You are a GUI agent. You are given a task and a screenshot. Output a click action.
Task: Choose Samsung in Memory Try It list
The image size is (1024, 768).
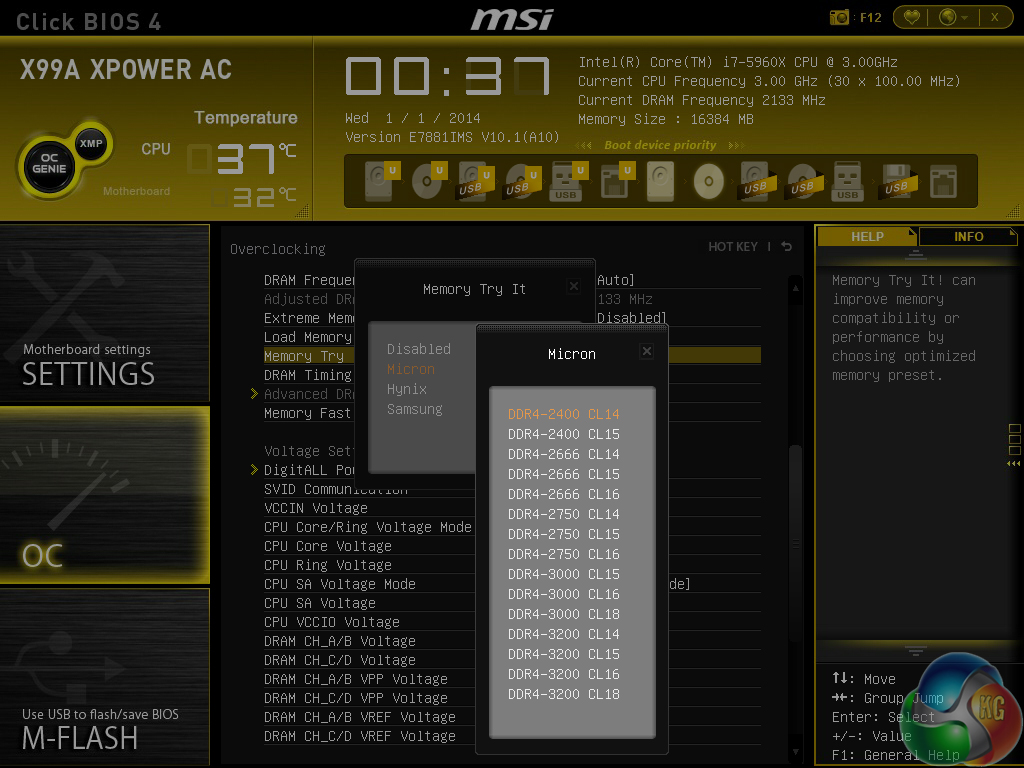click(415, 409)
